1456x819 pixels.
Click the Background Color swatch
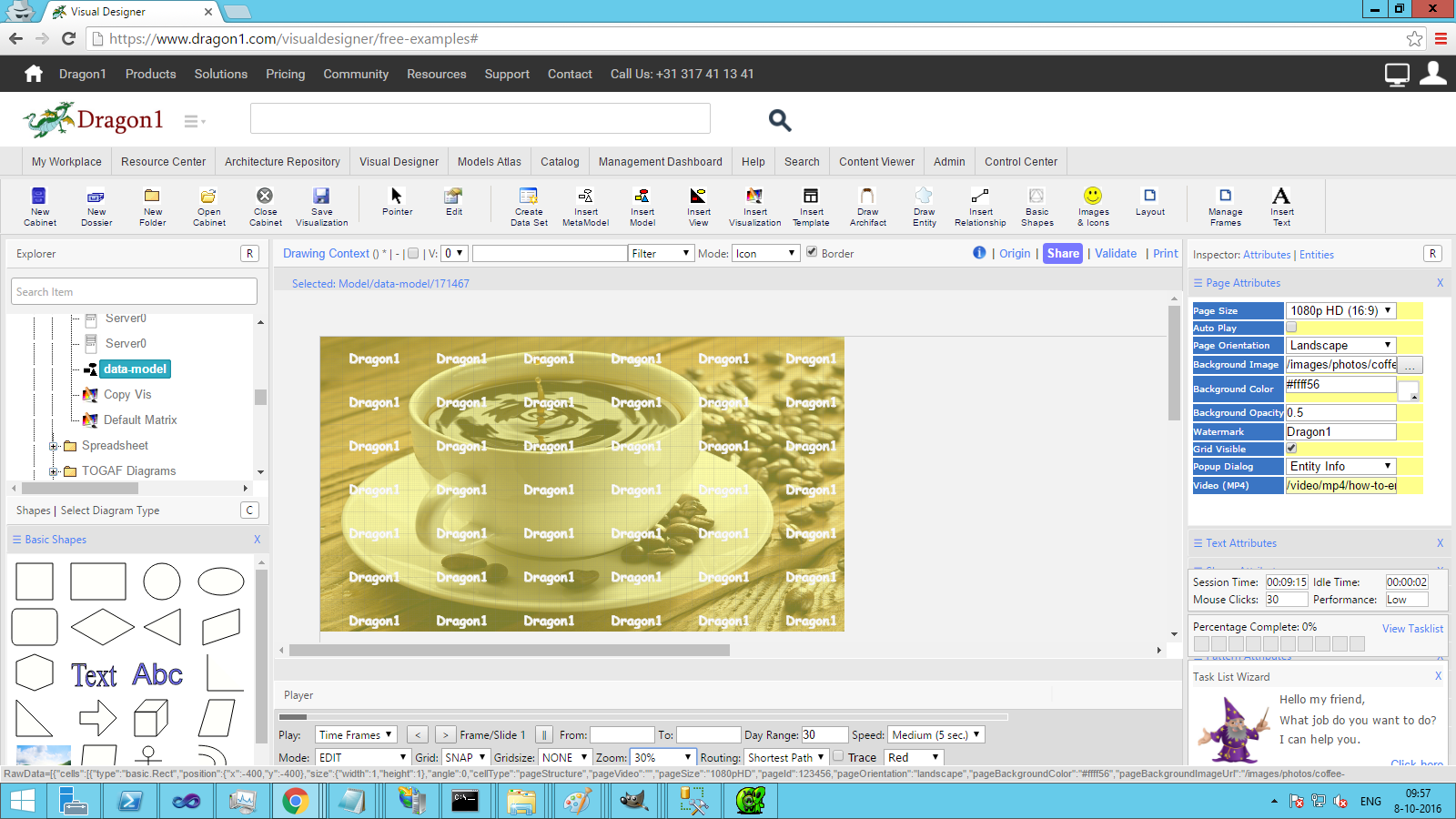1408,389
